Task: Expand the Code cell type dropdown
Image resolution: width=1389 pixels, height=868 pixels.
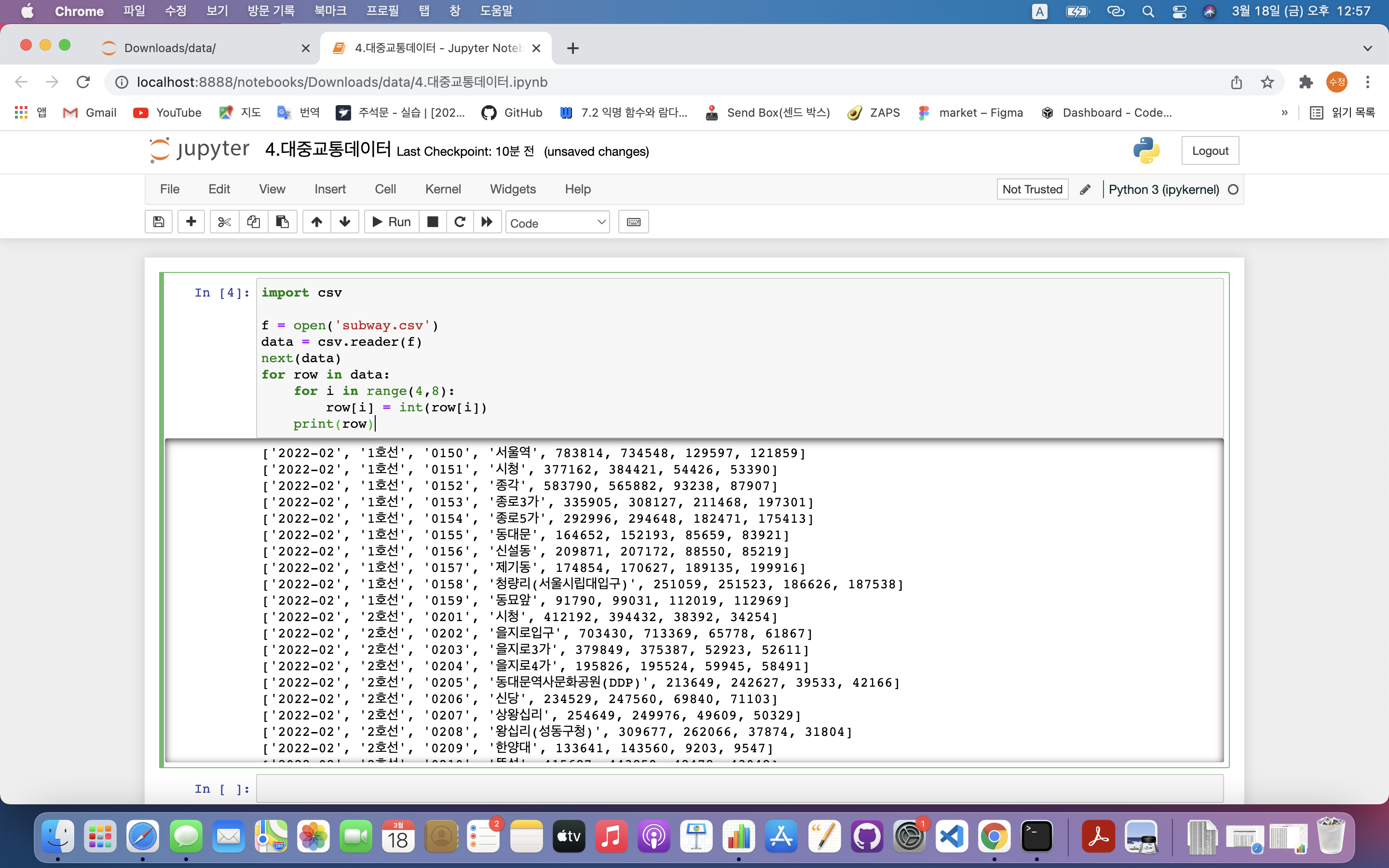Action: [x=557, y=223]
